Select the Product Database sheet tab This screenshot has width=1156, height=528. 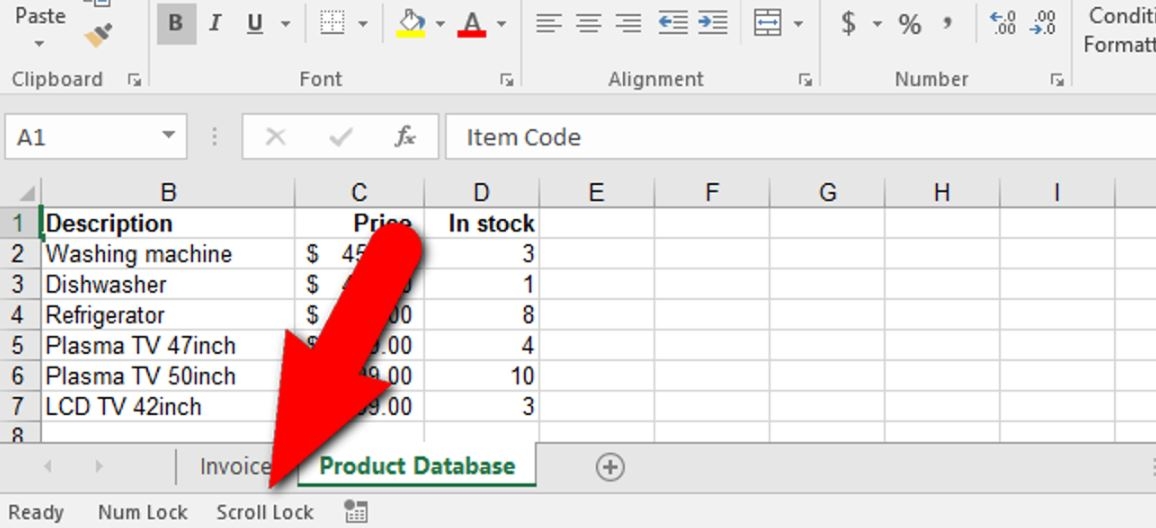pyautogui.click(x=417, y=466)
